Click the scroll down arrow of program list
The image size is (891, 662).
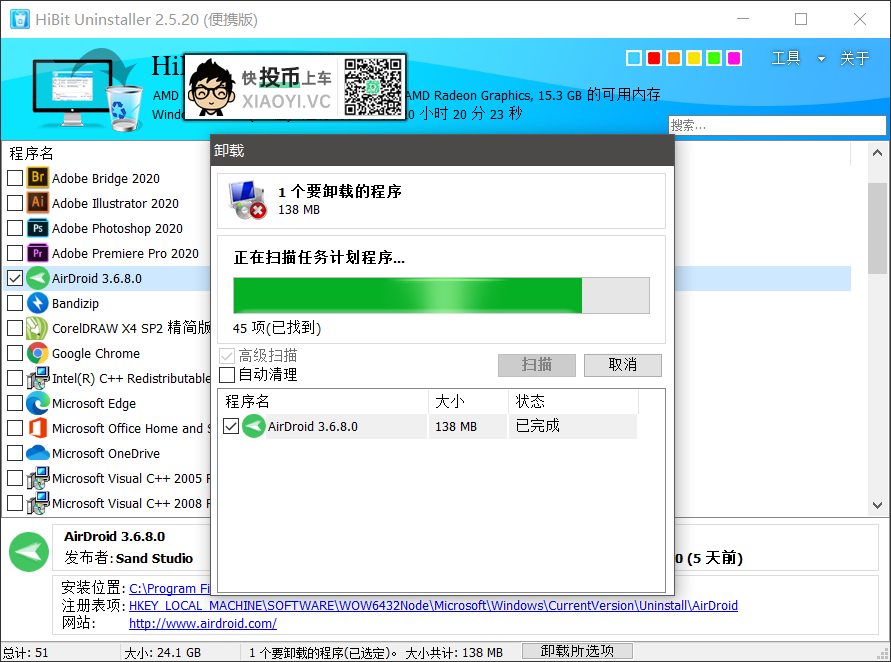877,505
